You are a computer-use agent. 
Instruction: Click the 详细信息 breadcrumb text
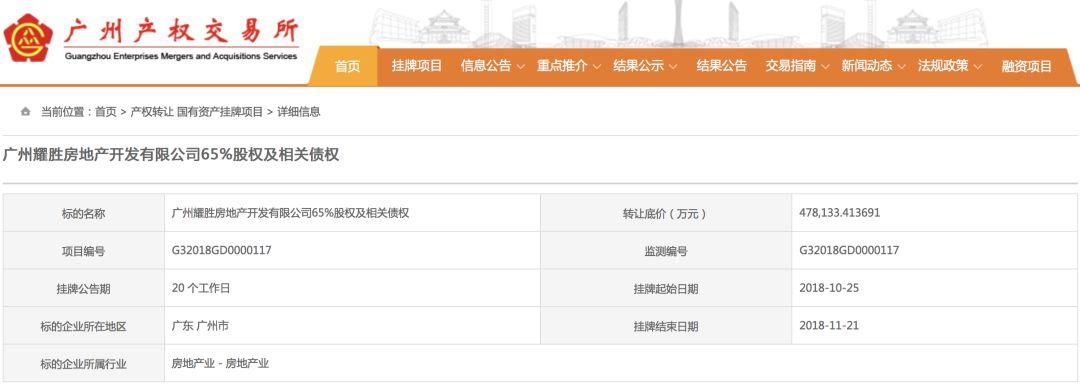298,111
